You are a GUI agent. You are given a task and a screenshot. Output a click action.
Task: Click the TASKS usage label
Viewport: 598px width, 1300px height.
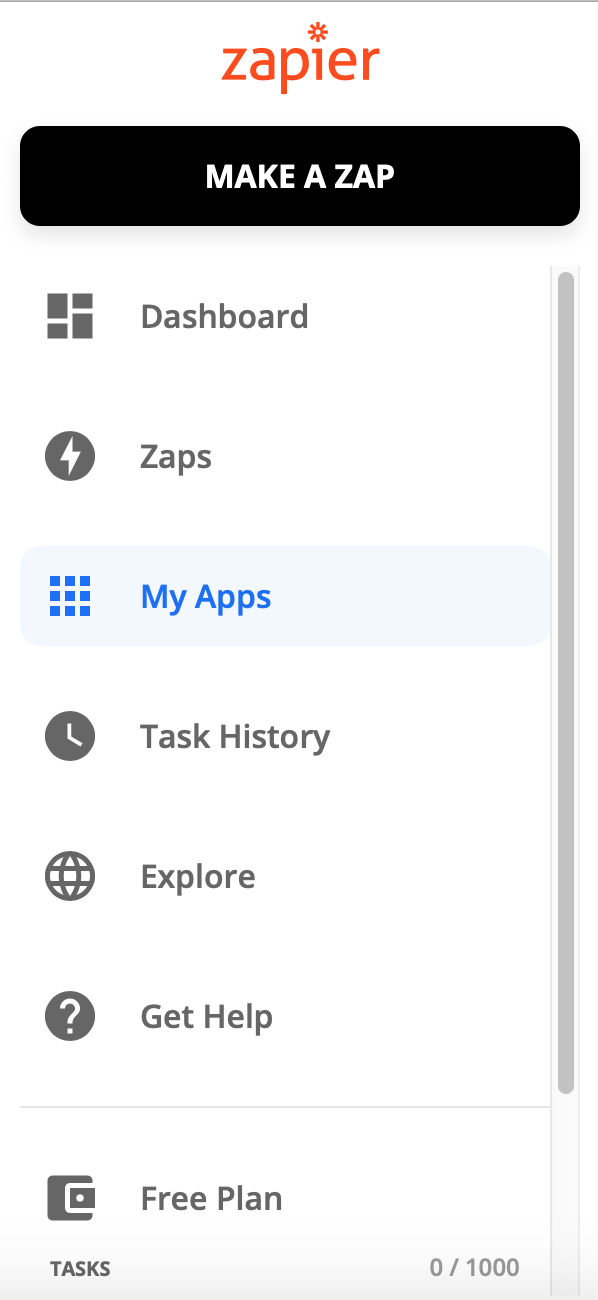click(x=80, y=1269)
